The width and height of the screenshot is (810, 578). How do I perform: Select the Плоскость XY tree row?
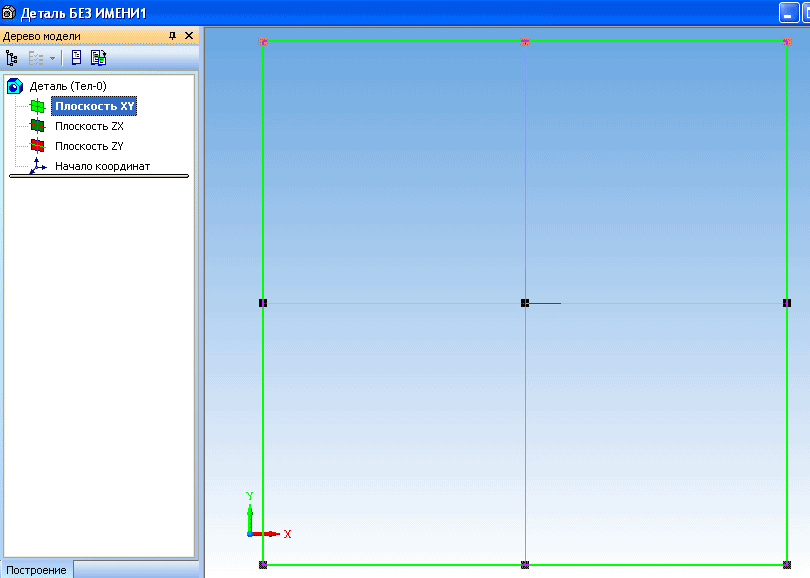(x=94, y=106)
